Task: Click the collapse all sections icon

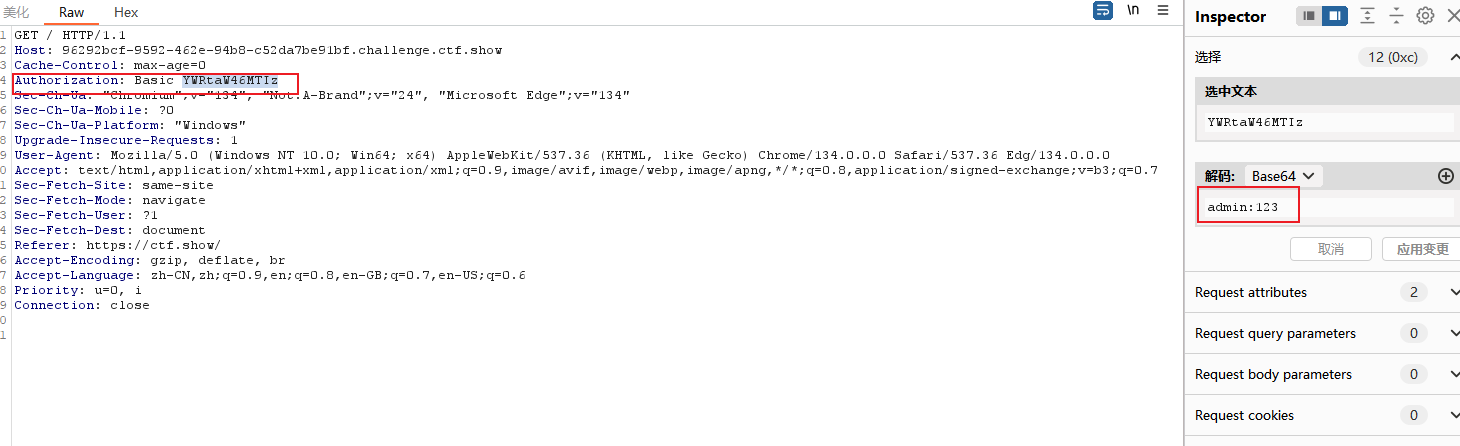Action: [1396, 16]
